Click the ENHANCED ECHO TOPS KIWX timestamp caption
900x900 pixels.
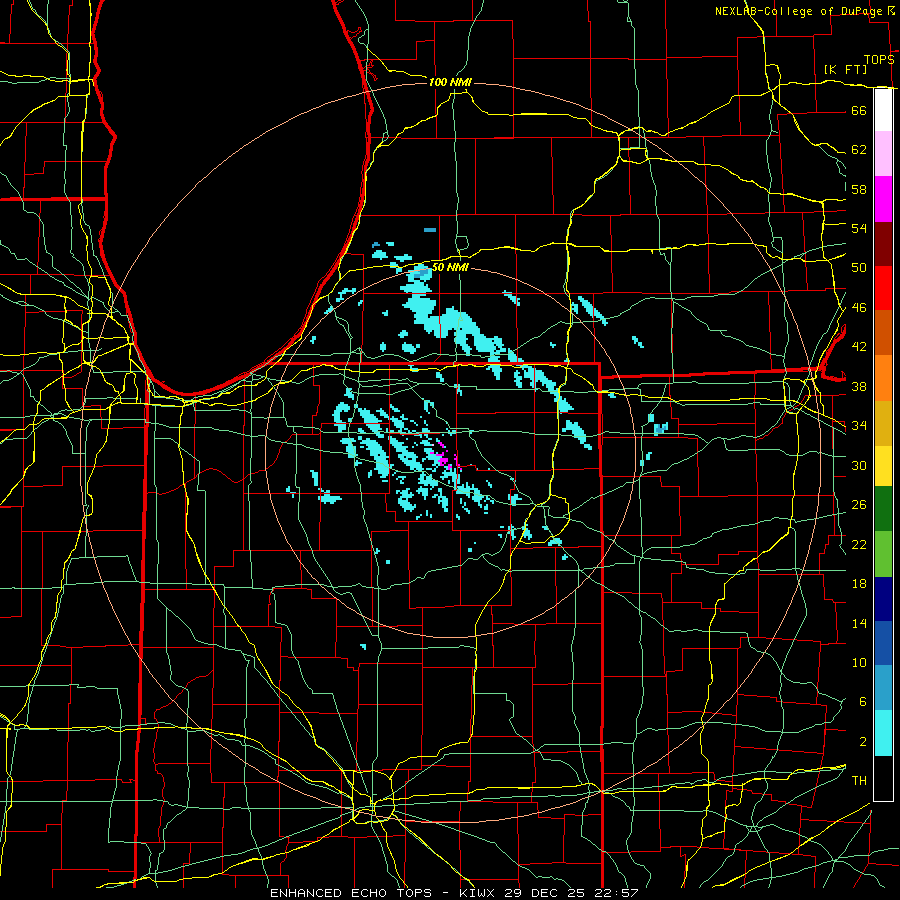454,893
